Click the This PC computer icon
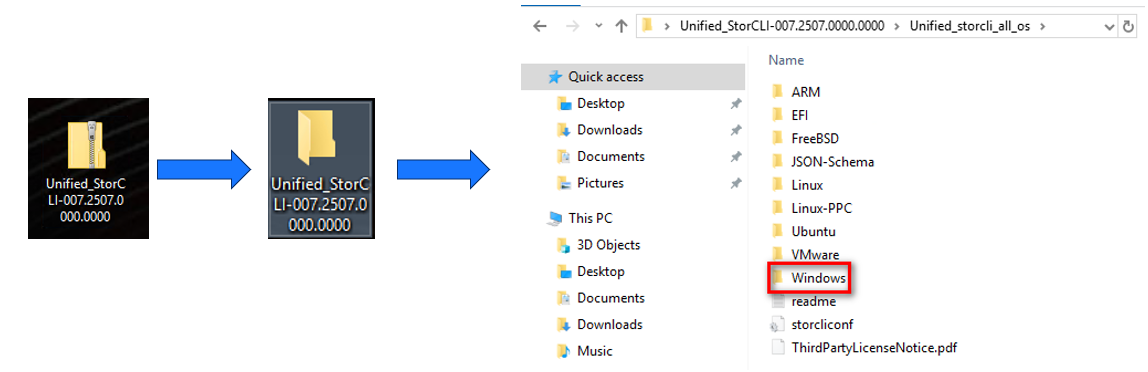This screenshot has height=372, width=1148. 556,217
